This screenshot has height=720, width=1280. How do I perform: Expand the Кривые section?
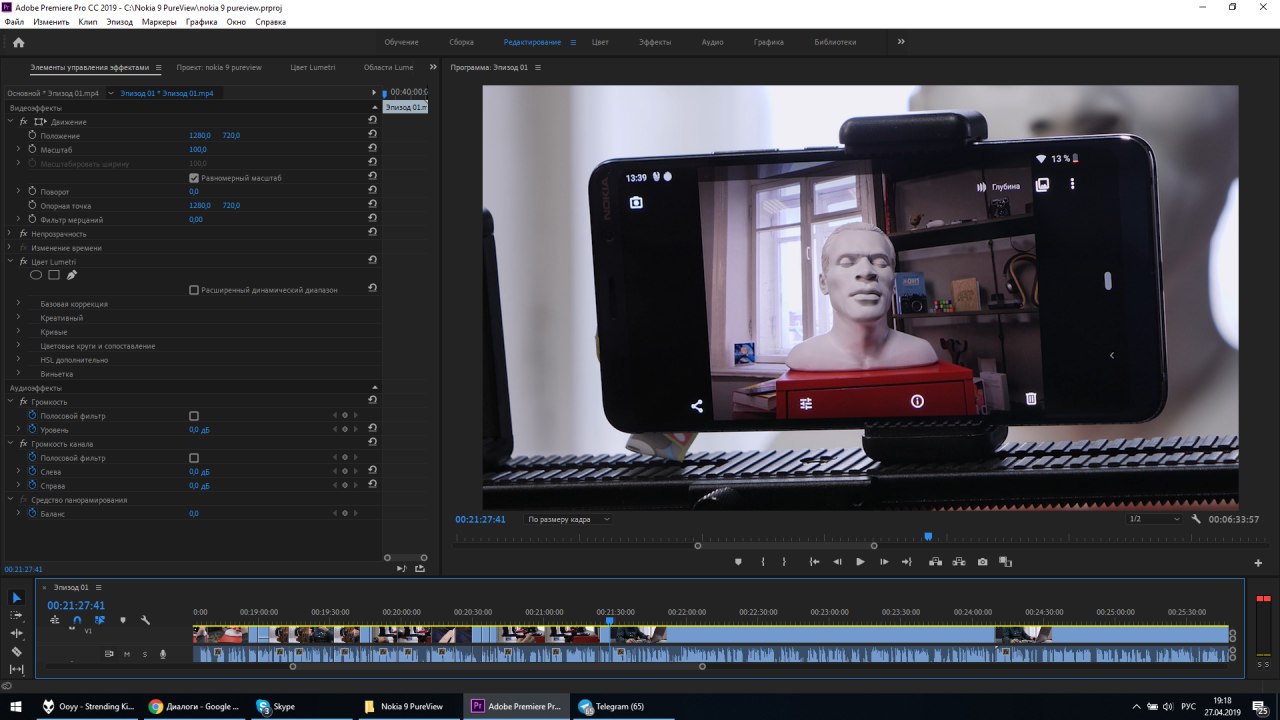[18, 331]
